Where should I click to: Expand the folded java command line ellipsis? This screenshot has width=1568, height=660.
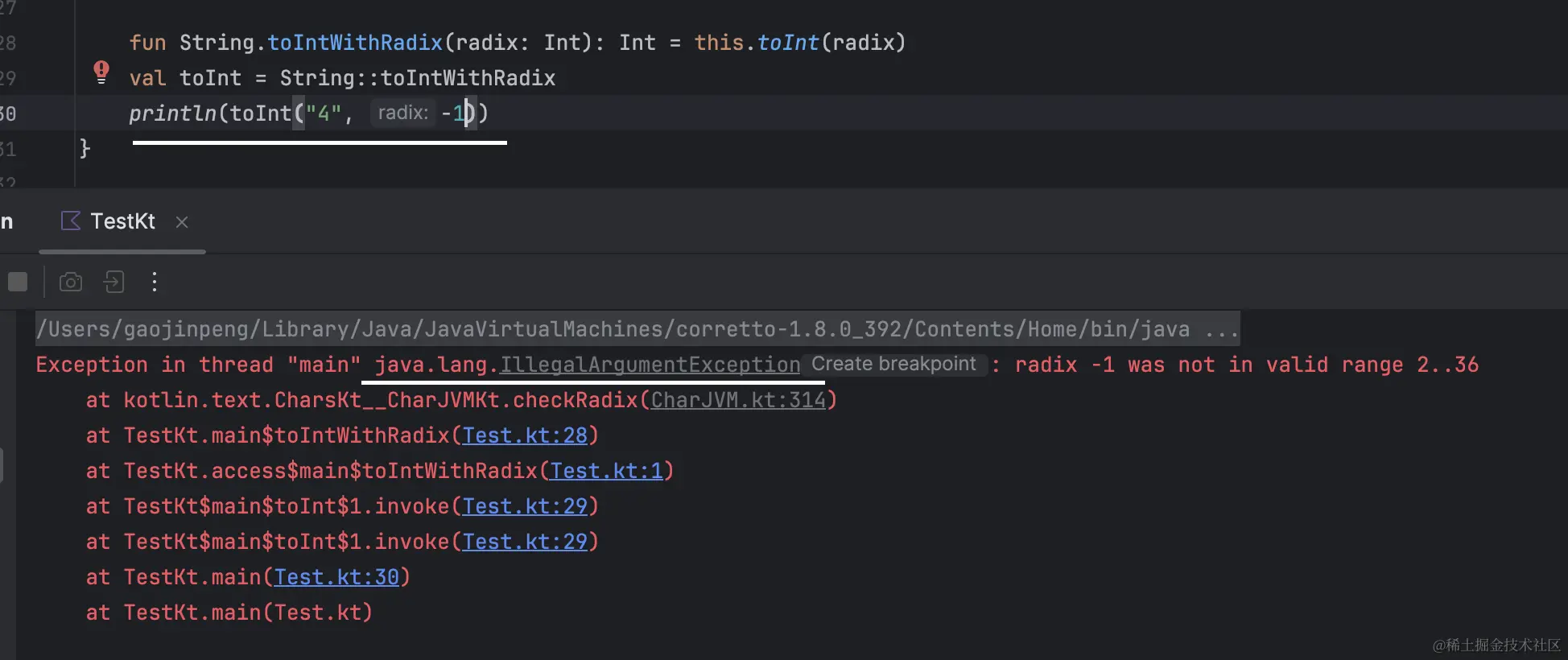(1221, 329)
